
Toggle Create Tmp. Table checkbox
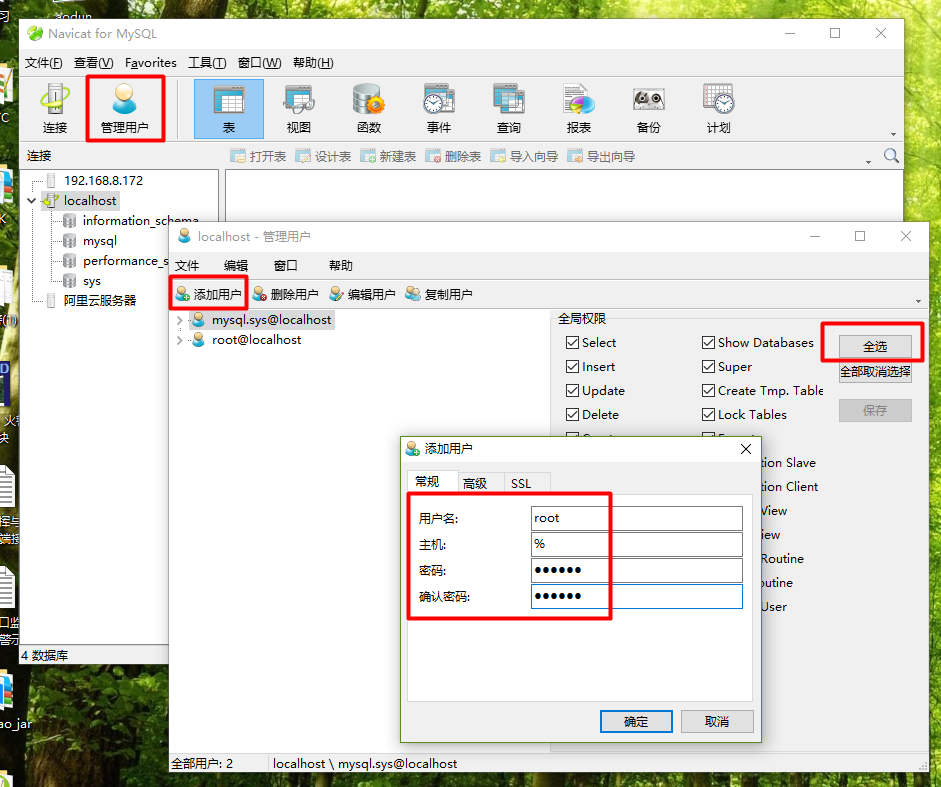tap(708, 391)
